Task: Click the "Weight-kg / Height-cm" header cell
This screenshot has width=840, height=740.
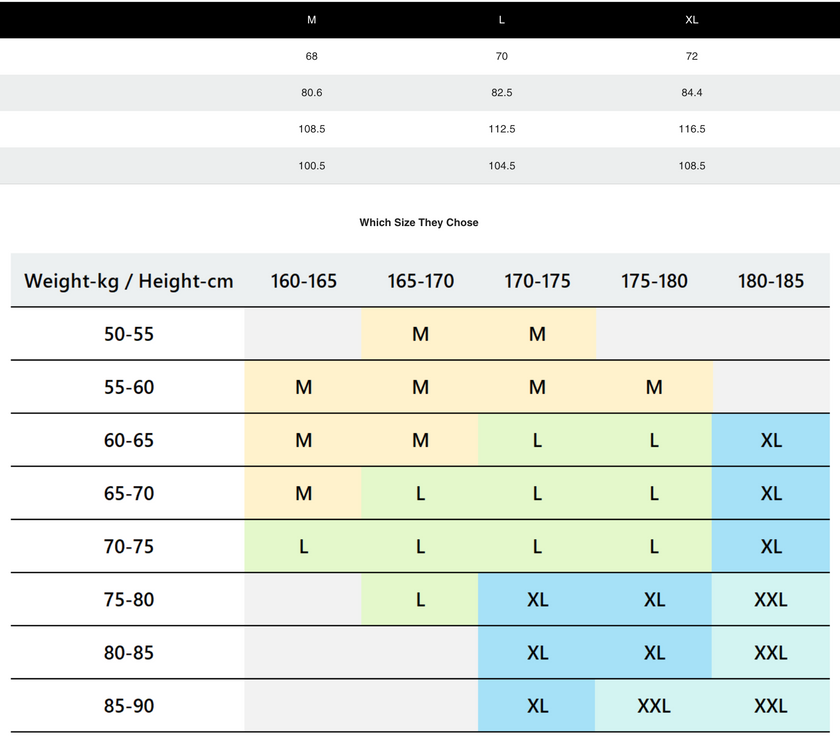Action: point(129,281)
